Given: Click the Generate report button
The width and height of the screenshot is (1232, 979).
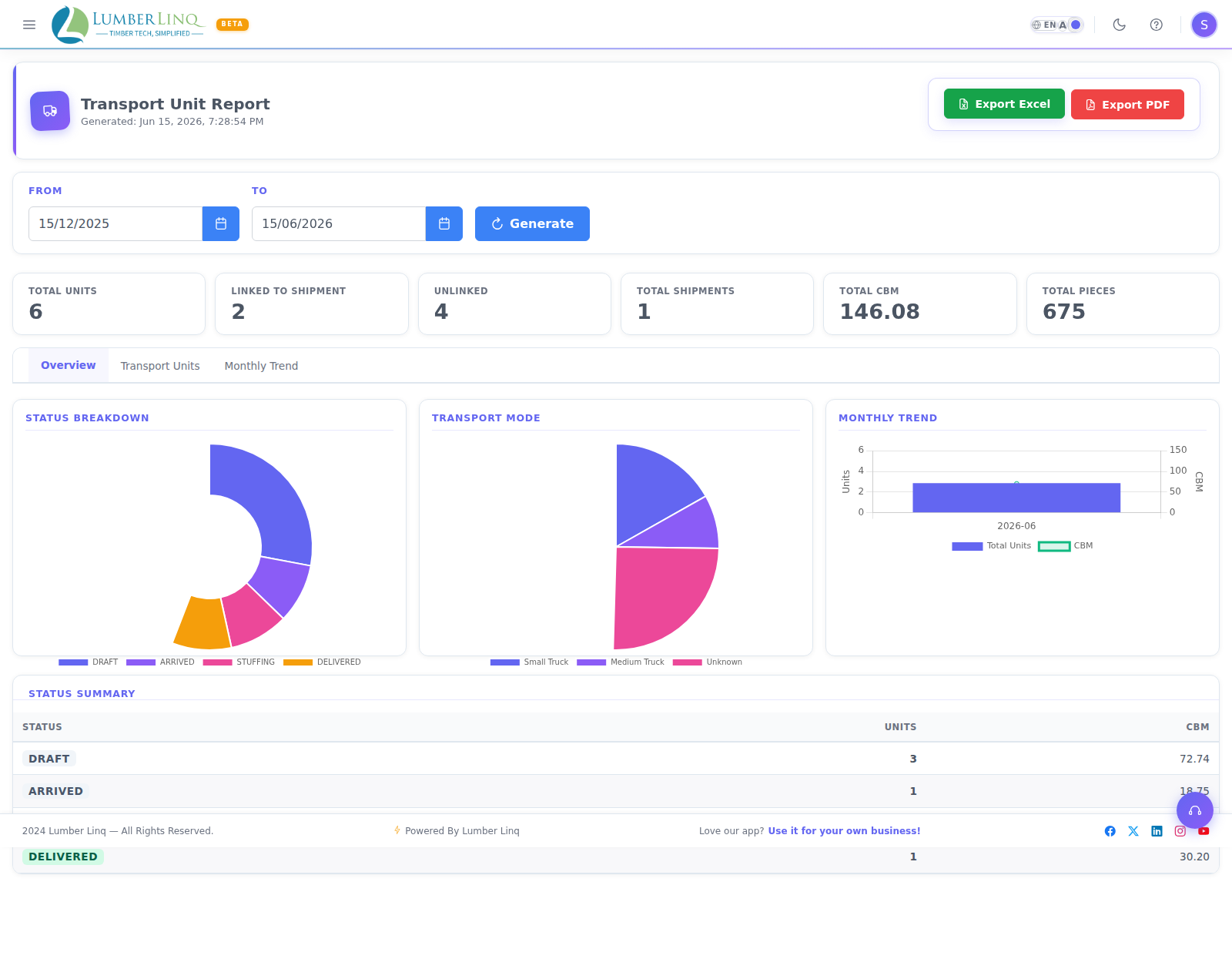Looking at the screenshot, I should (532, 223).
